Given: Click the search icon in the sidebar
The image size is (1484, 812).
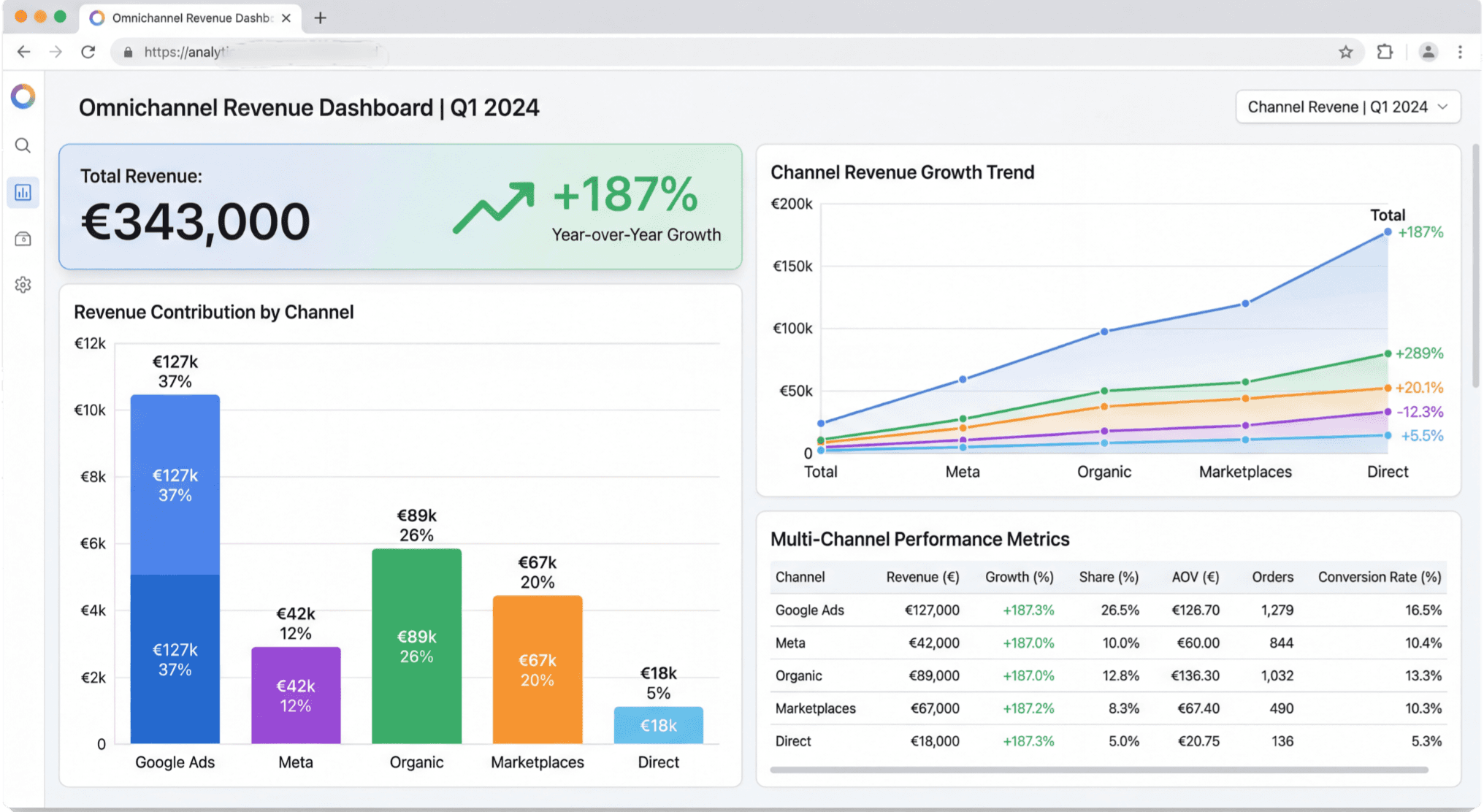Looking at the screenshot, I should (23, 146).
